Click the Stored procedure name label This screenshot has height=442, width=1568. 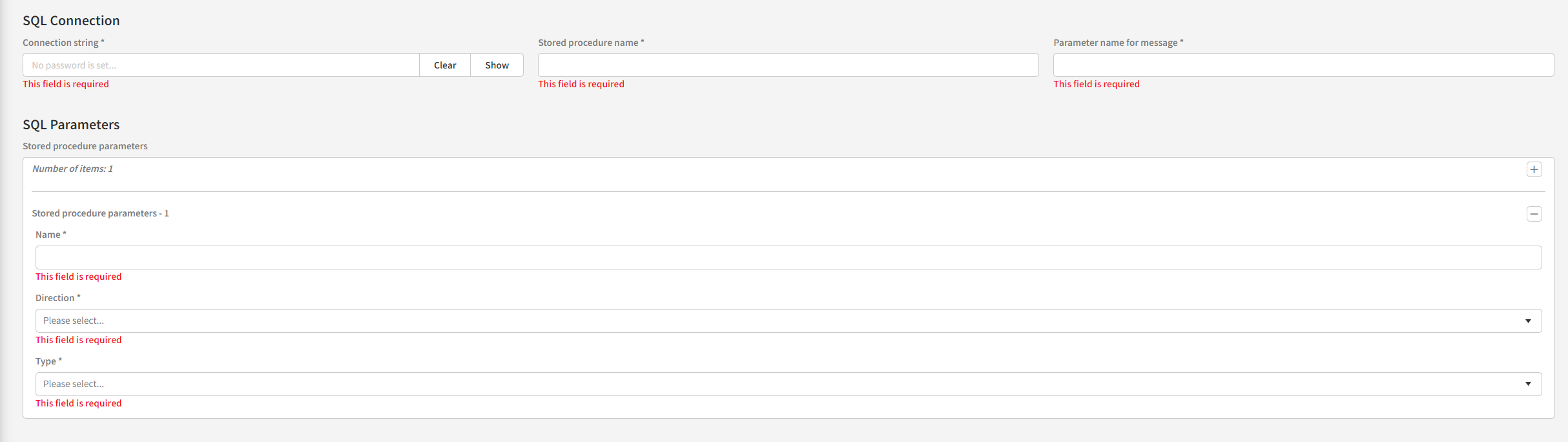click(x=588, y=43)
